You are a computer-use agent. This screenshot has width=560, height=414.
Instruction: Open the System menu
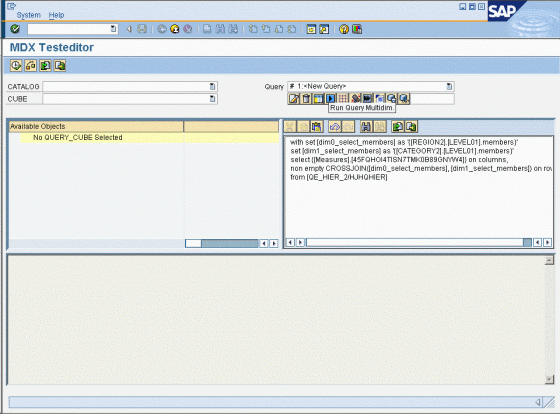point(29,15)
